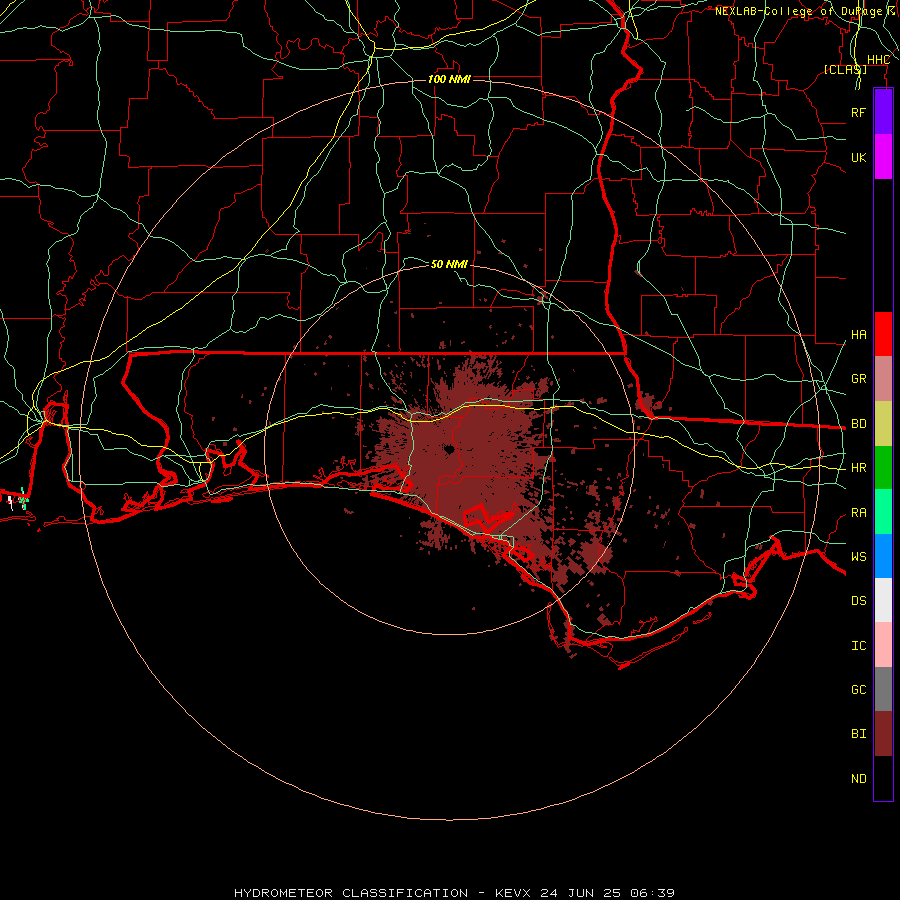Click the BI dark red legend swatch

(x=883, y=734)
